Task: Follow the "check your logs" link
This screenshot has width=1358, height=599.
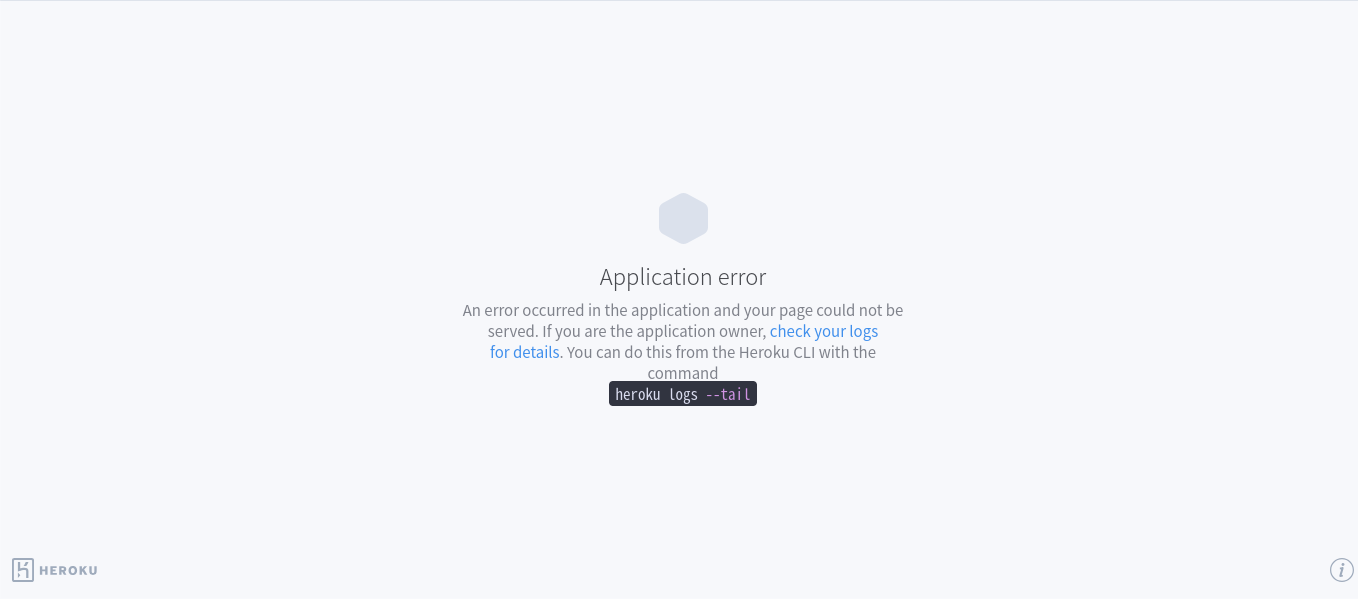Action: coord(824,331)
